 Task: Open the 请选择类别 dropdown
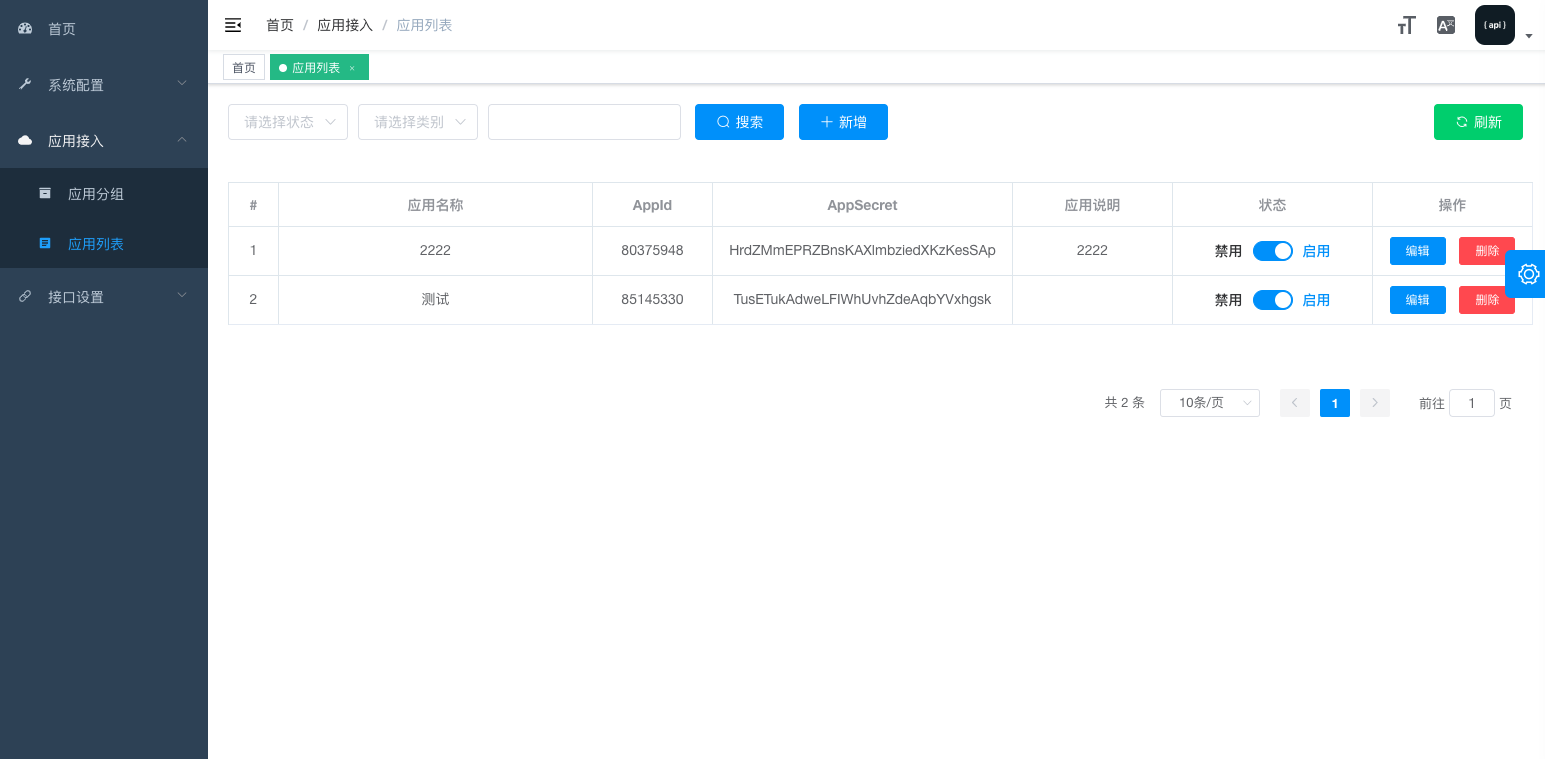click(x=418, y=122)
